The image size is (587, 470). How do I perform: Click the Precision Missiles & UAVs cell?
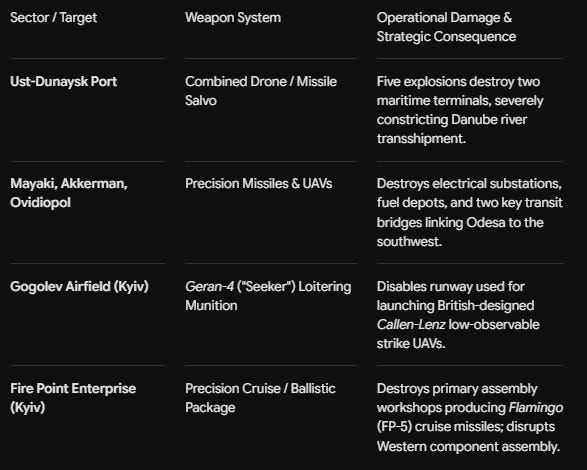(259, 184)
